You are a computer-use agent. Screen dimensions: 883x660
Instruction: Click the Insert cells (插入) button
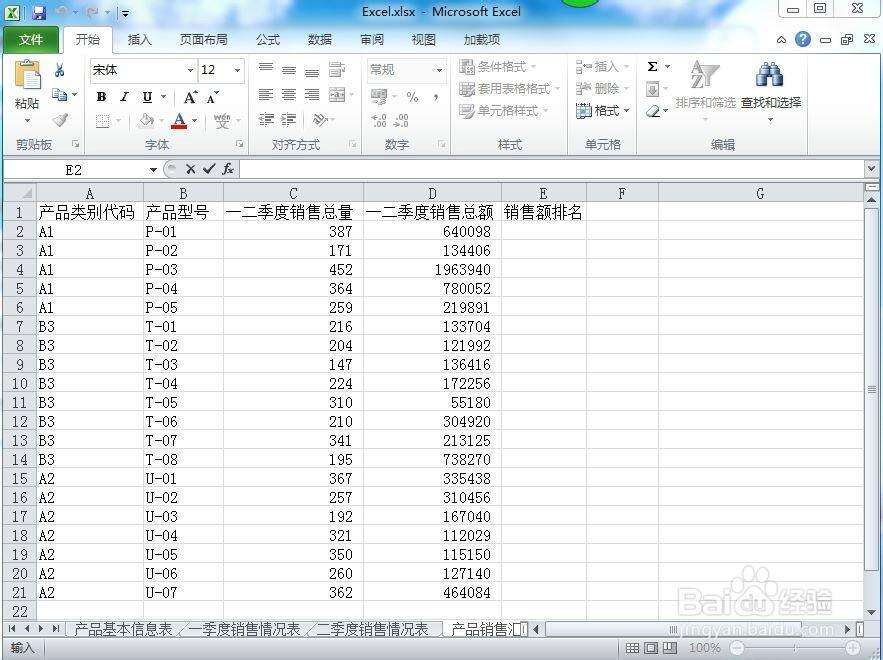[x=602, y=67]
